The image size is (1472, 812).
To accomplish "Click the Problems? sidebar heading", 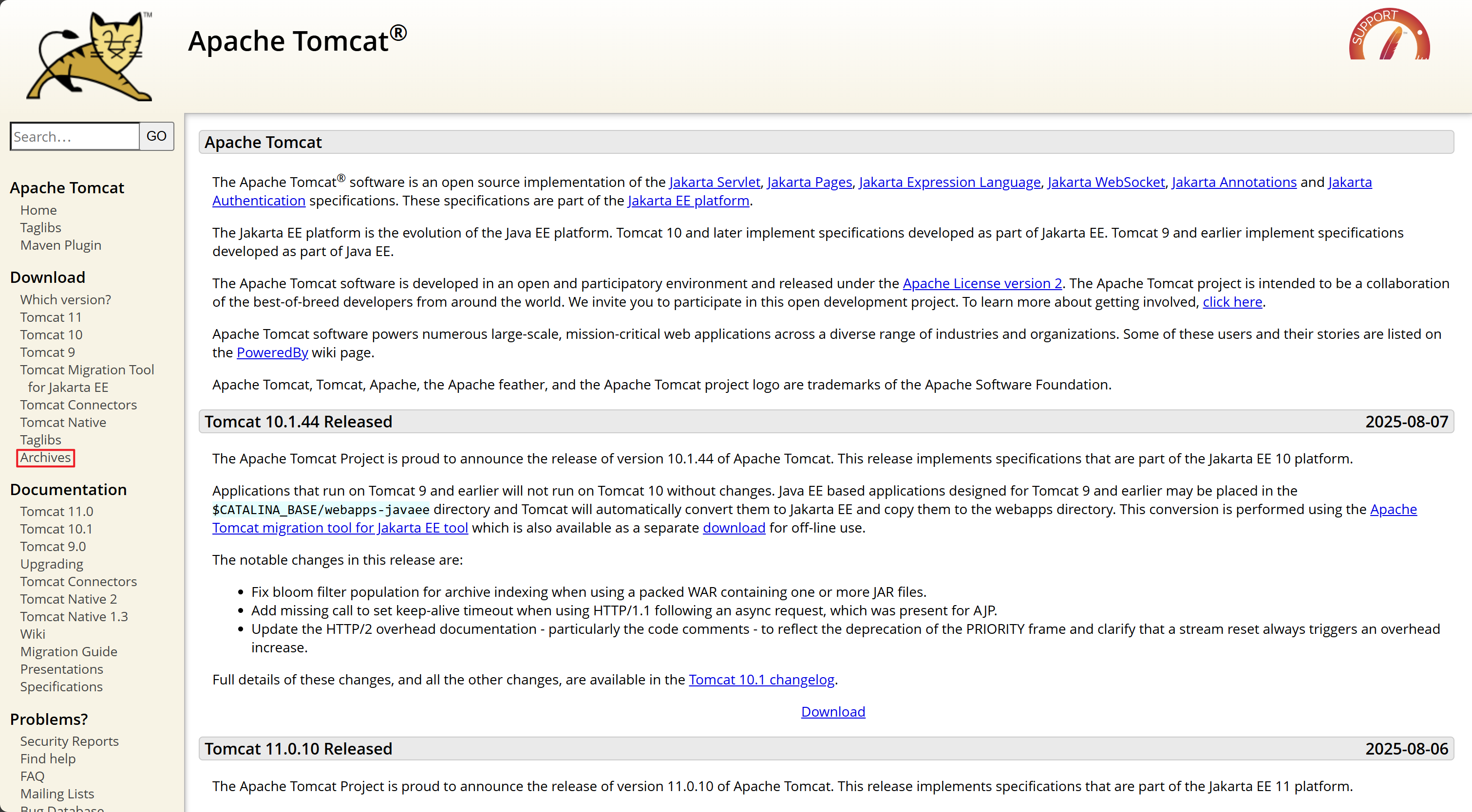I will click(49, 720).
